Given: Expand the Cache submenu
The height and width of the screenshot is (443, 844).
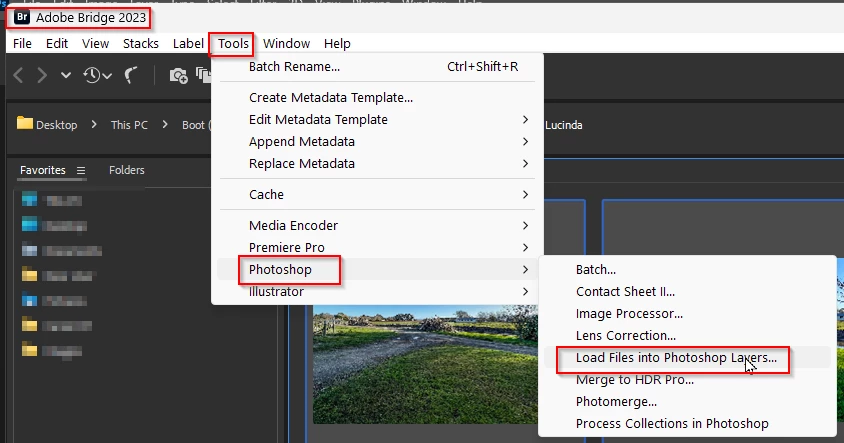Looking at the screenshot, I should click(x=377, y=194).
